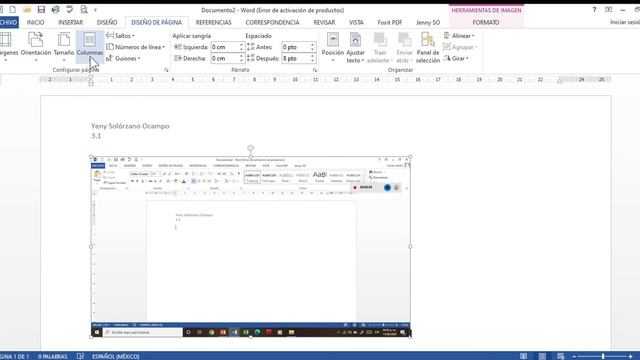Image resolution: width=640 pixels, height=360 pixels.
Task: Adjust the zoom slider in status bar
Action: tap(602, 357)
